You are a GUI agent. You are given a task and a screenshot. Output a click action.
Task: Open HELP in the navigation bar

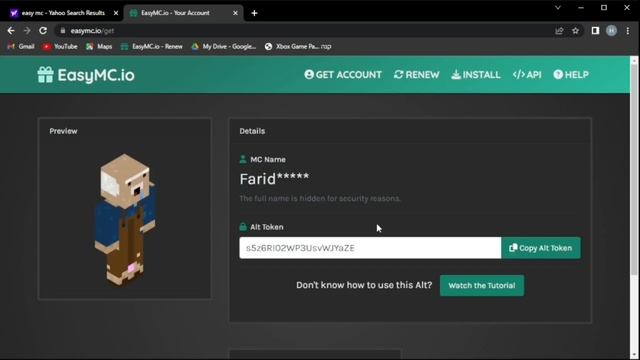coord(571,75)
